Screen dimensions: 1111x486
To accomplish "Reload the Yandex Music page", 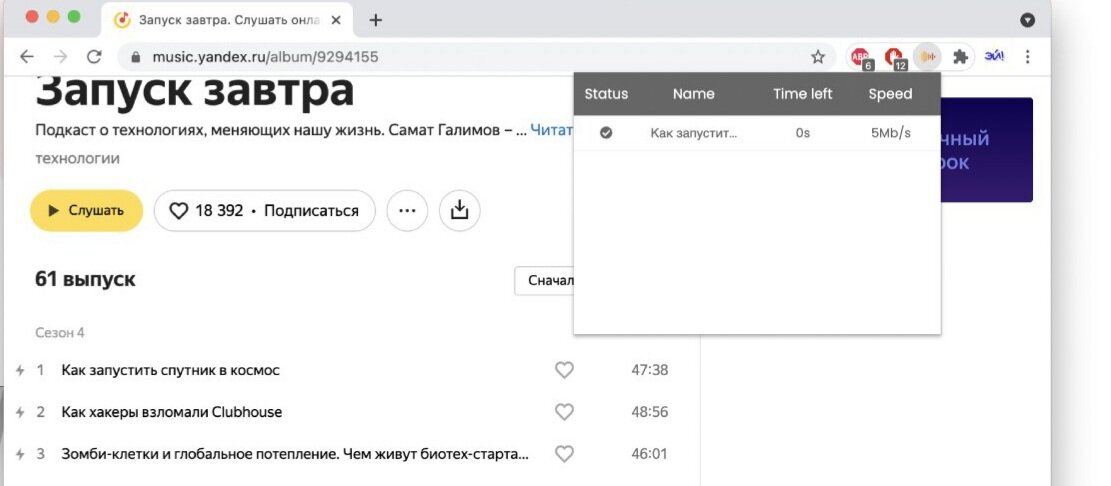I will coord(94,57).
